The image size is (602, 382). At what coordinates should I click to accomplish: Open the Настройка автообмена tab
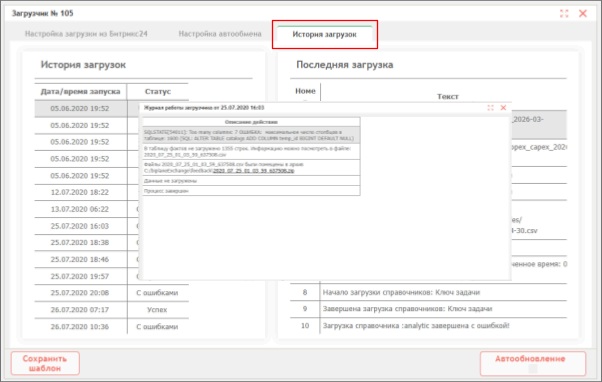click(220, 34)
